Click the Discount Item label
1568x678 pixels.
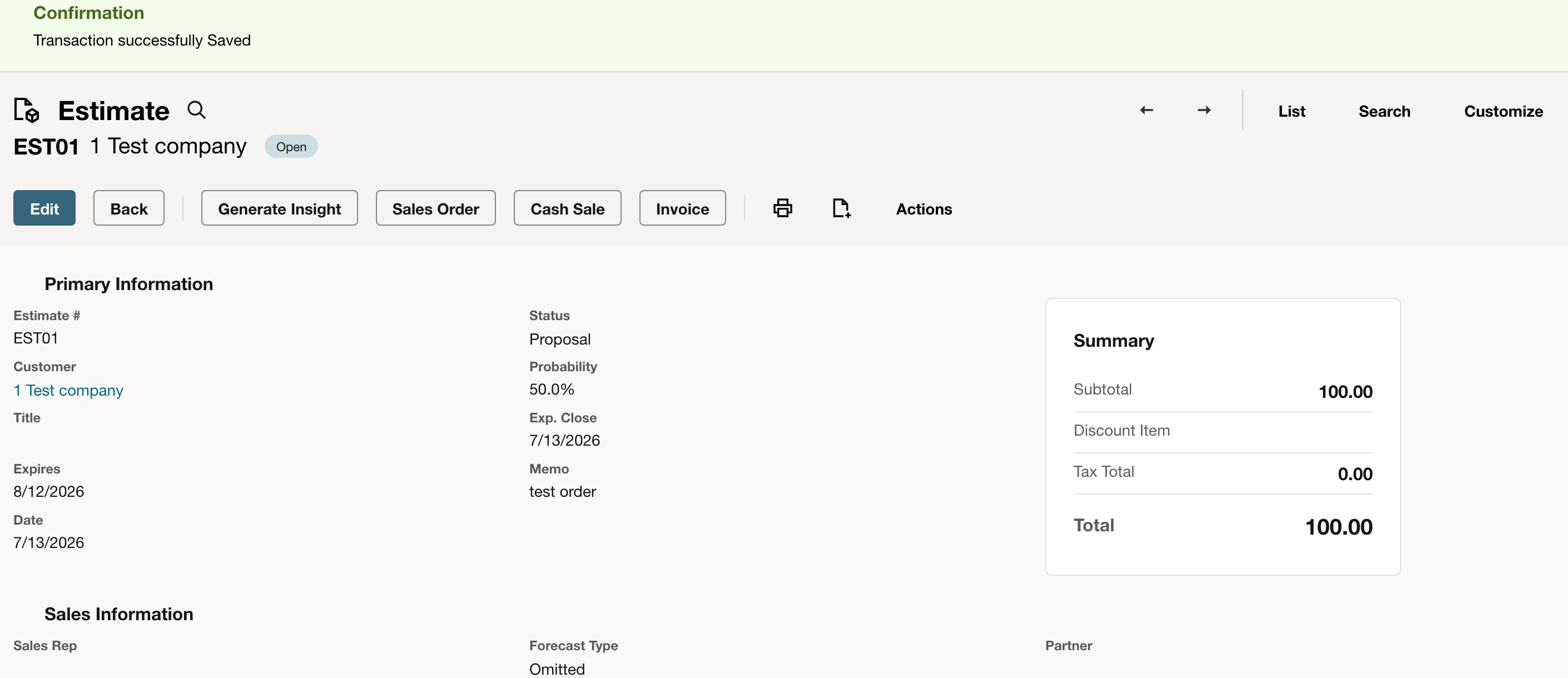[1121, 430]
